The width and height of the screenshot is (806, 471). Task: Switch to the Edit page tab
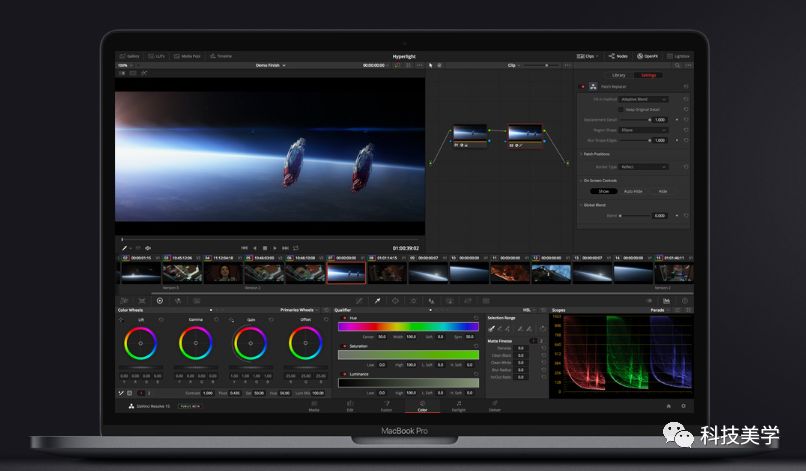tap(350, 408)
